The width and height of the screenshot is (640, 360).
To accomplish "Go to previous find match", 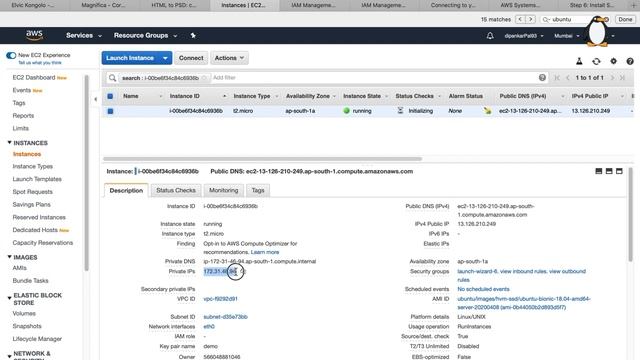I will click(x=520, y=19).
